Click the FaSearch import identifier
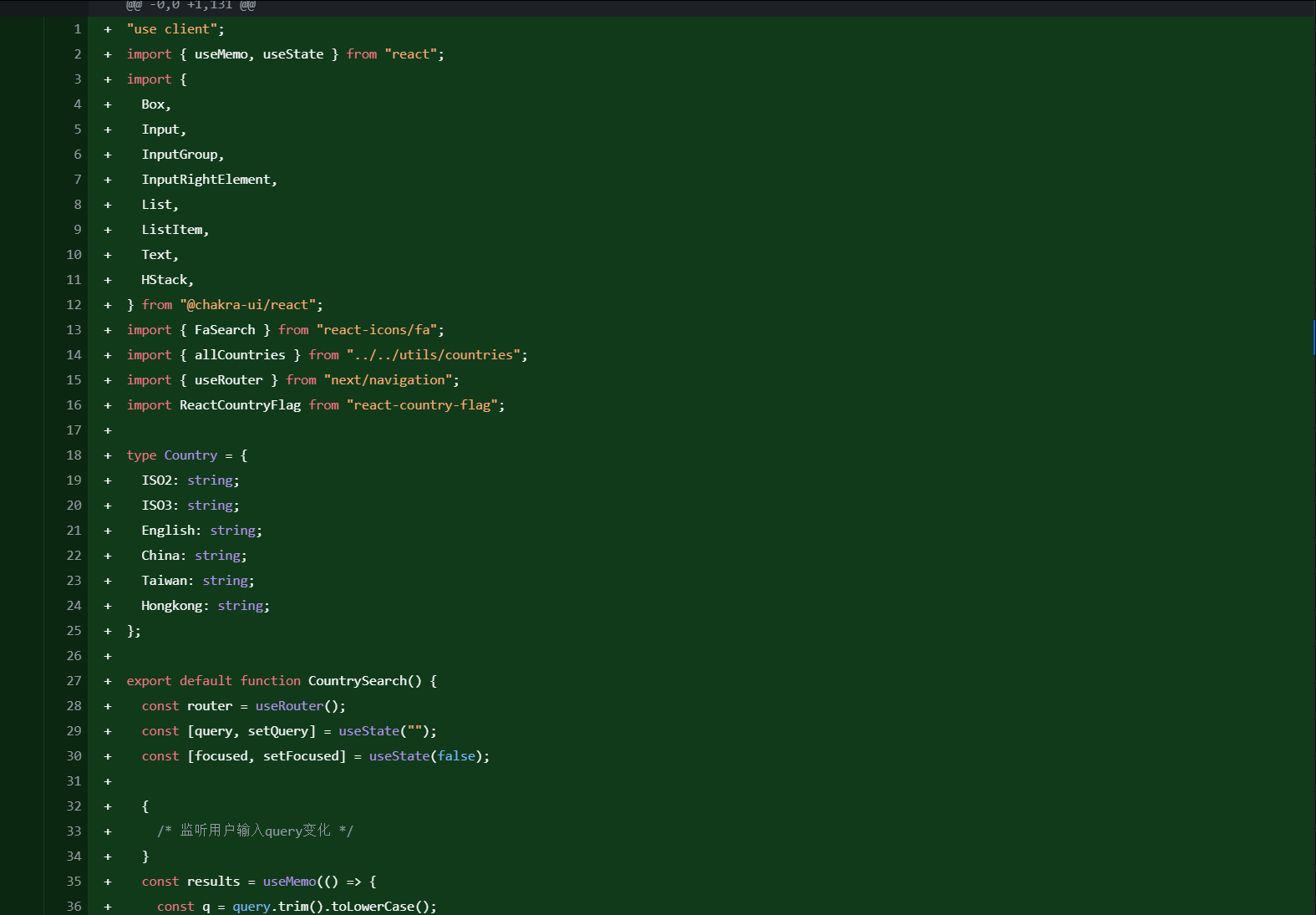This screenshot has width=1316, height=915. tap(225, 330)
